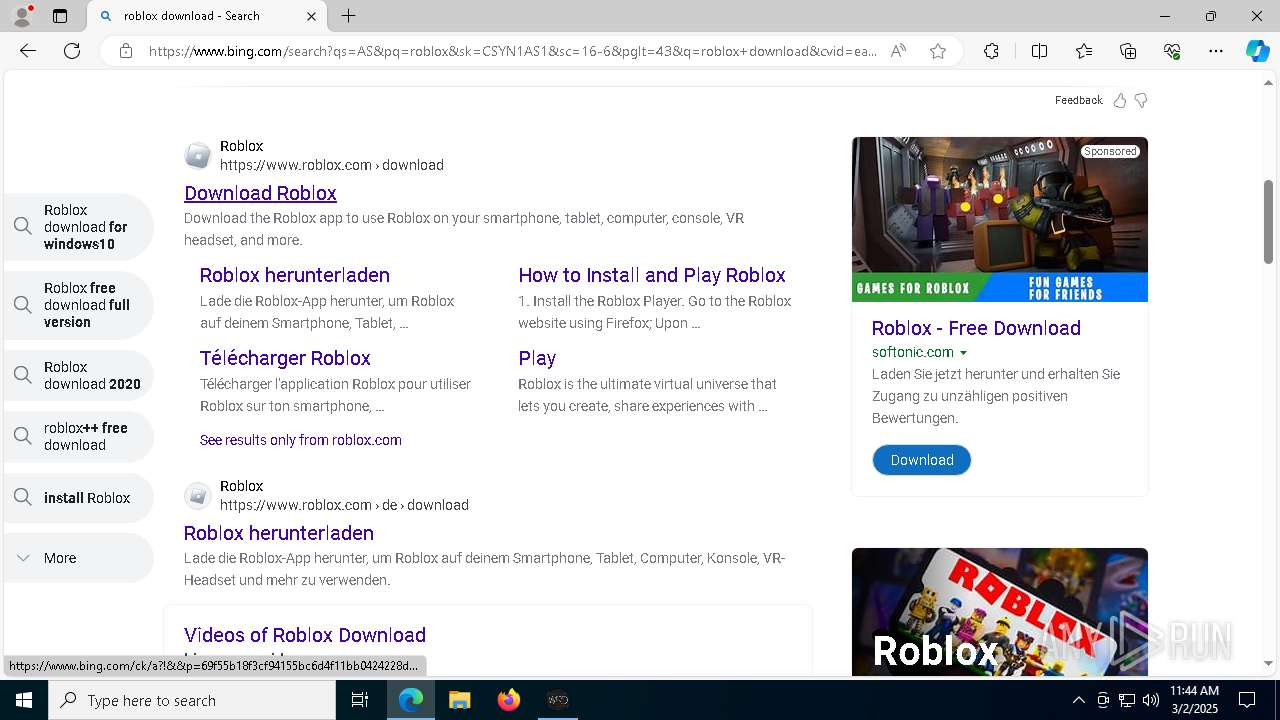Open Roblox herunterladen de download result heading

pyautogui.click(x=278, y=533)
